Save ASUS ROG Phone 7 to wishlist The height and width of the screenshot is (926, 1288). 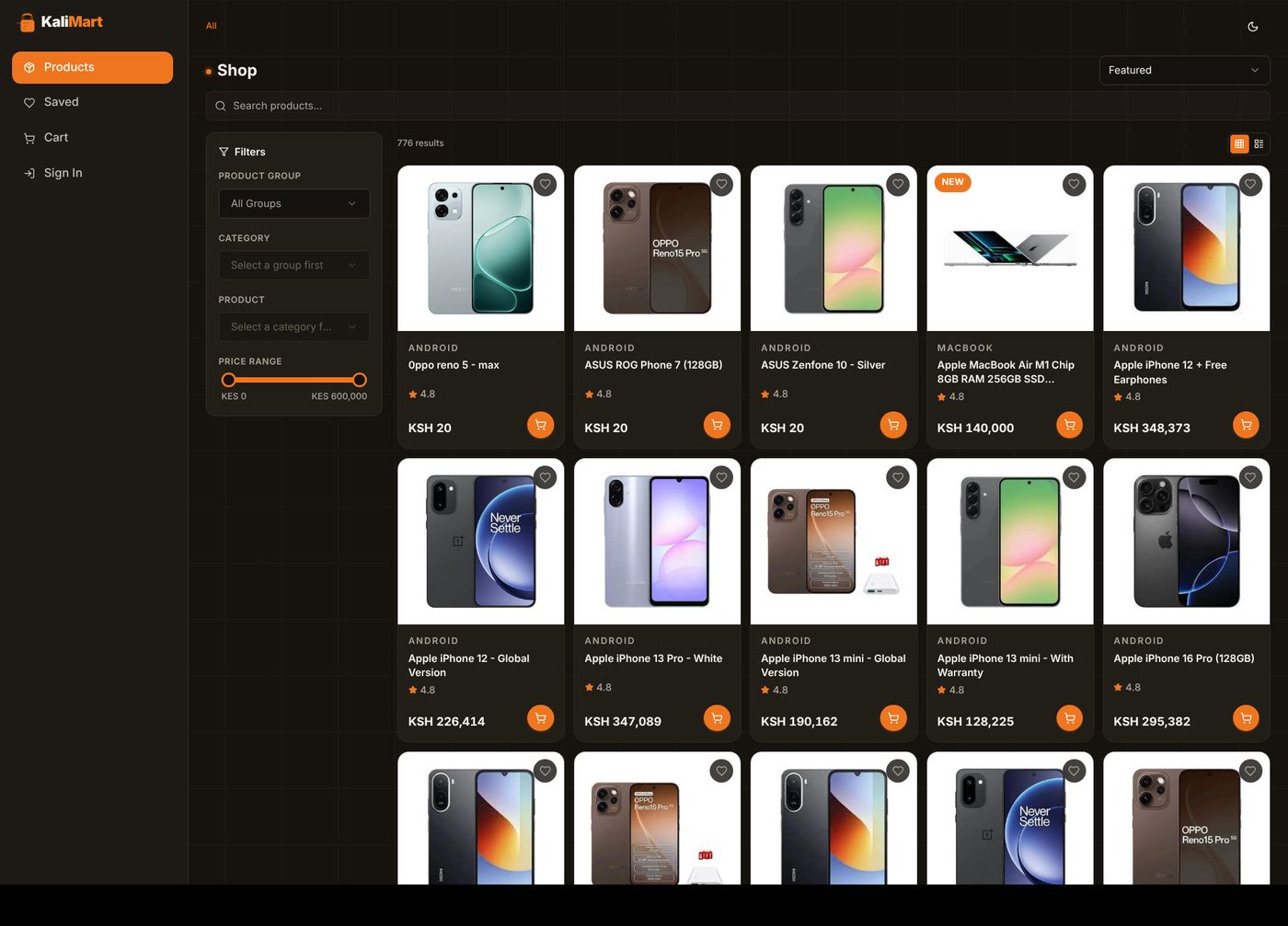pyautogui.click(x=722, y=185)
